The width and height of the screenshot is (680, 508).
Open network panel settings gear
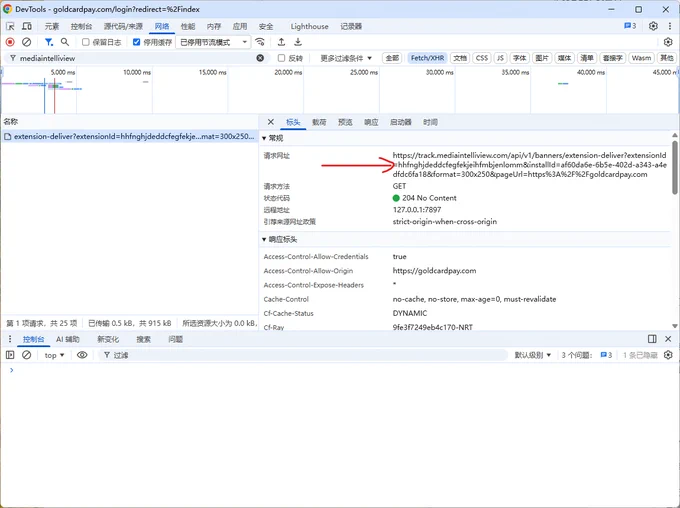(x=668, y=42)
